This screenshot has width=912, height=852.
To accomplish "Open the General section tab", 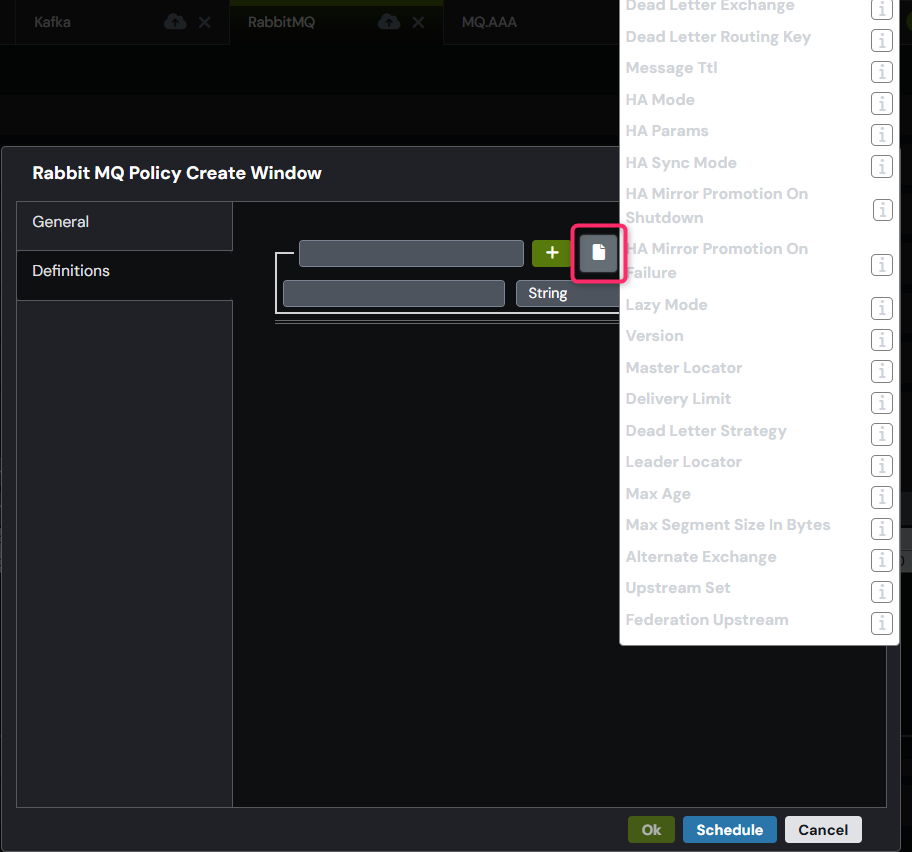I will click(124, 226).
